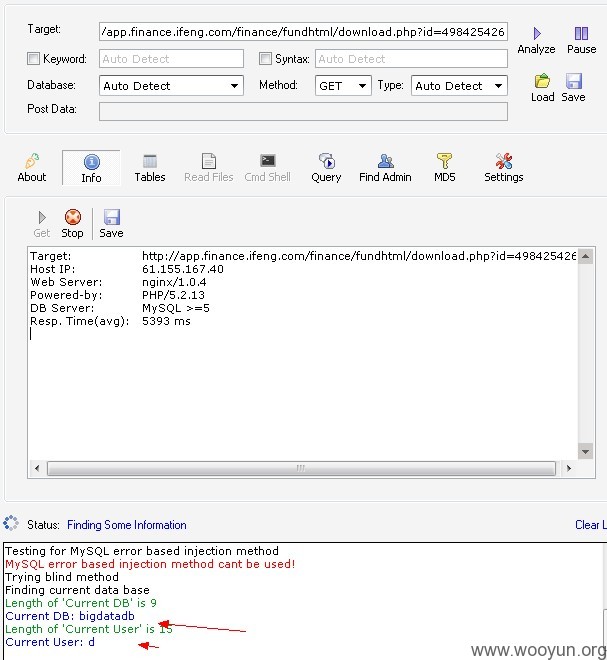Screen dimensions: 607x660
Task: Stop the information retrieval
Action: (72, 224)
